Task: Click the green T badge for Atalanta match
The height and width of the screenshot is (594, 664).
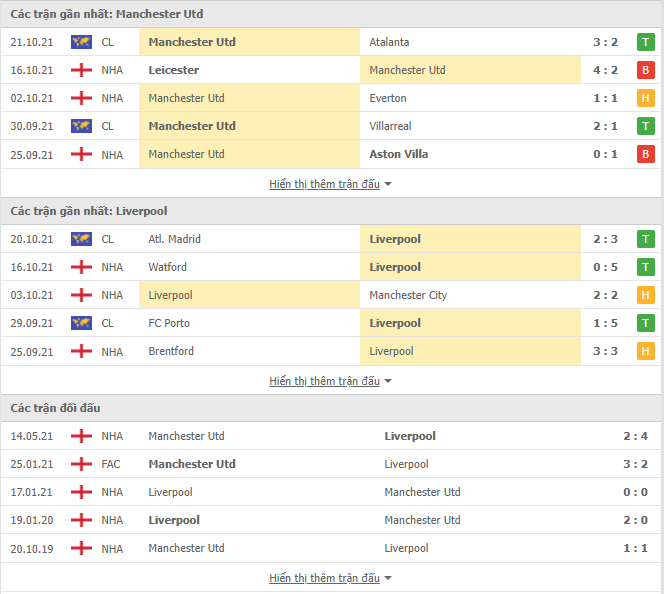Action: click(x=645, y=42)
